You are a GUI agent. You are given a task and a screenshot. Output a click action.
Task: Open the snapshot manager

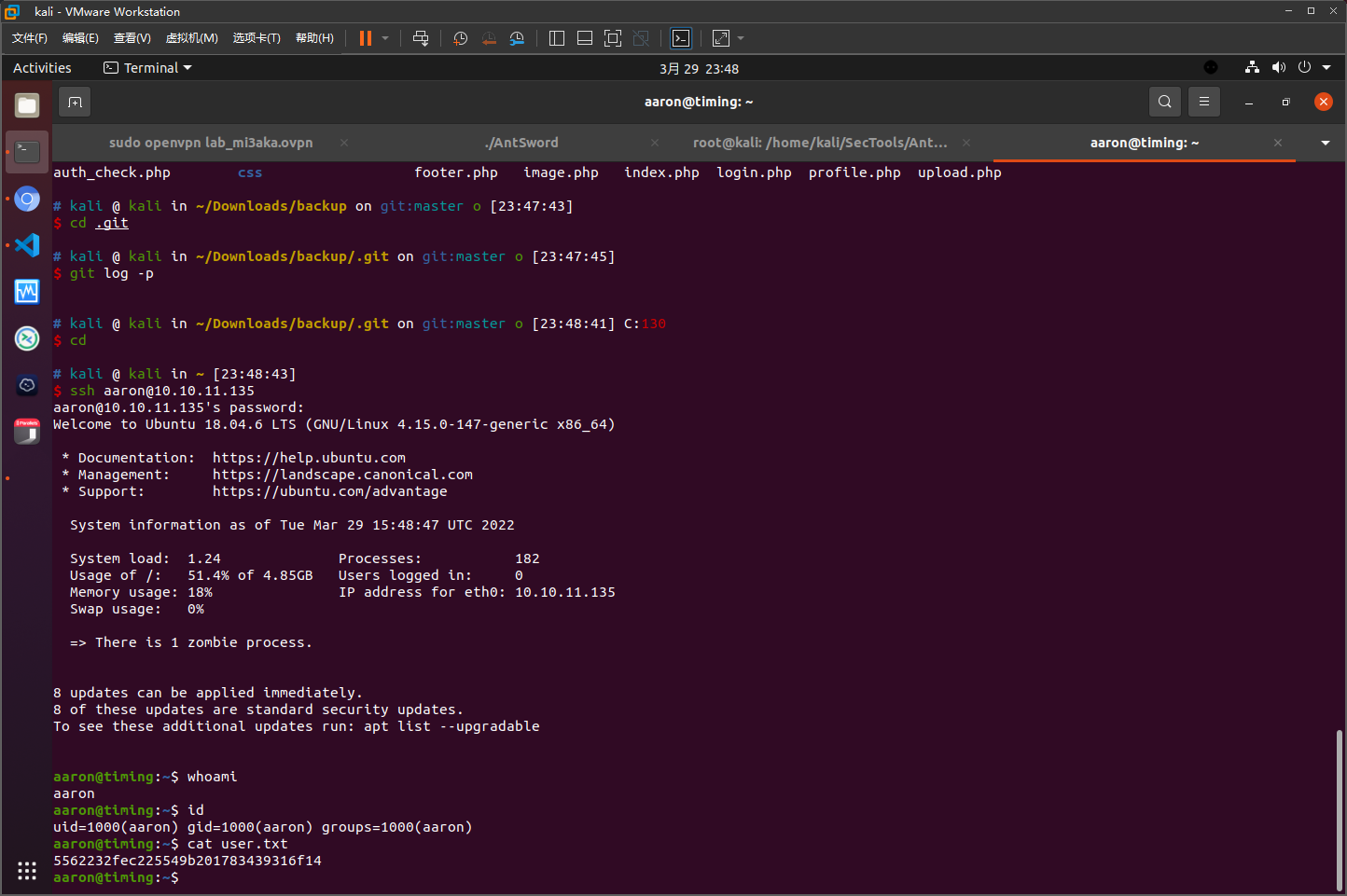pyautogui.click(x=517, y=38)
